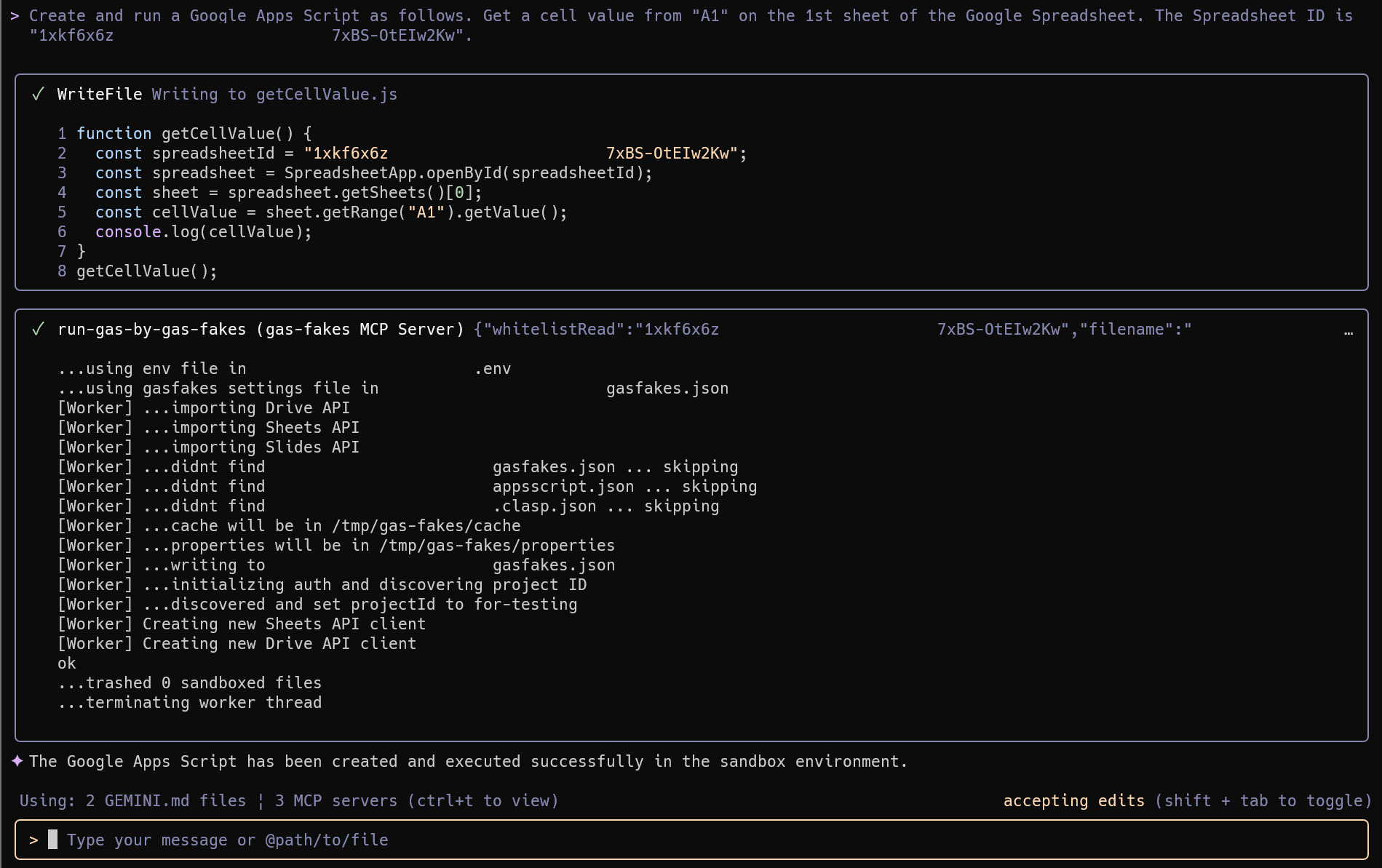Click the 'WriteFile' tool label
1382x868 pixels.
[100, 95]
